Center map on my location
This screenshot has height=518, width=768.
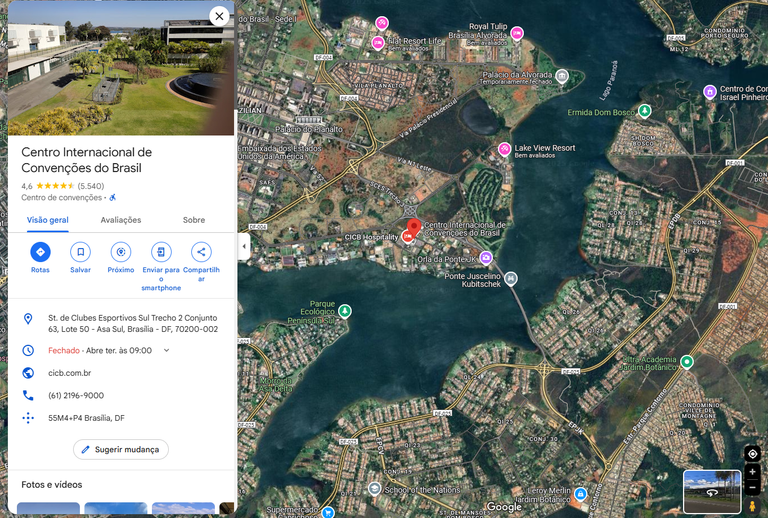pyautogui.click(x=752, y=454)
